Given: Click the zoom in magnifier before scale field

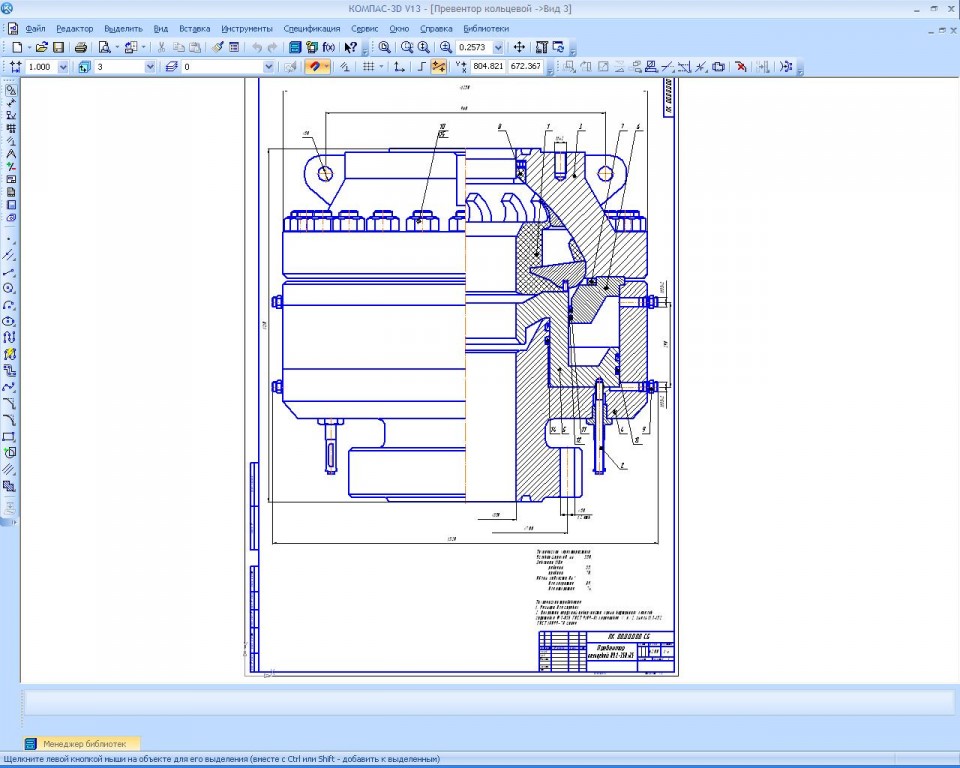Looking at the screenshot, I should click(x=446, y=47).
